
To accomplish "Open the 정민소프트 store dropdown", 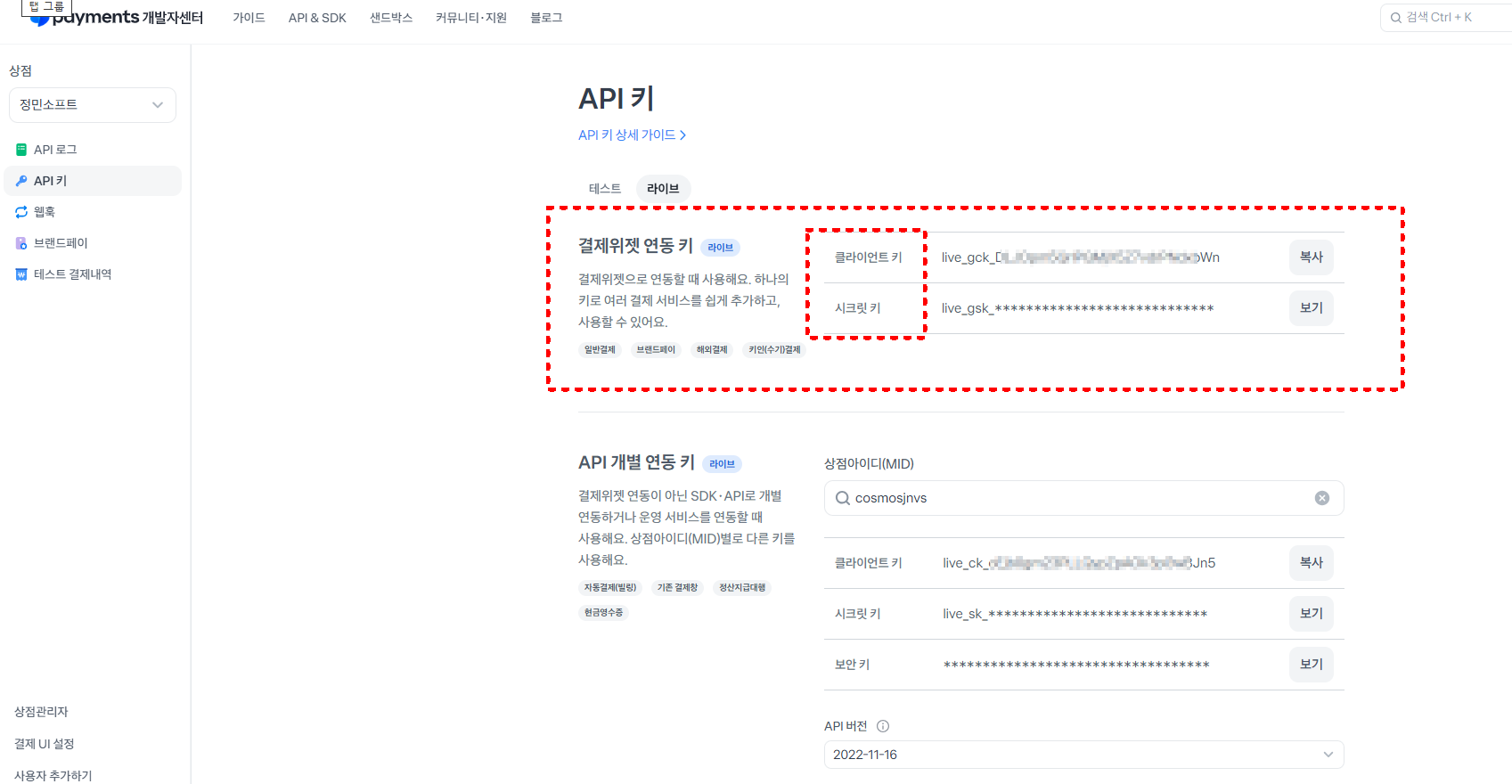I will coord(93,105).
